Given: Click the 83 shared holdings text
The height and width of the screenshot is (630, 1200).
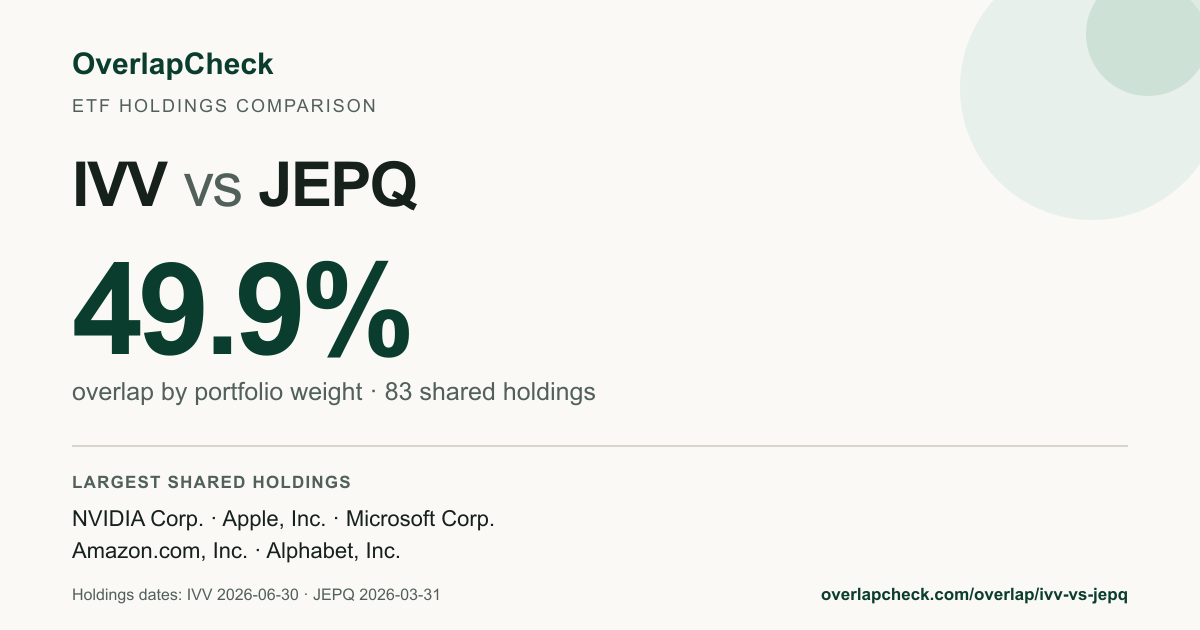Looking at the screenshot, I should pos(490,392).
